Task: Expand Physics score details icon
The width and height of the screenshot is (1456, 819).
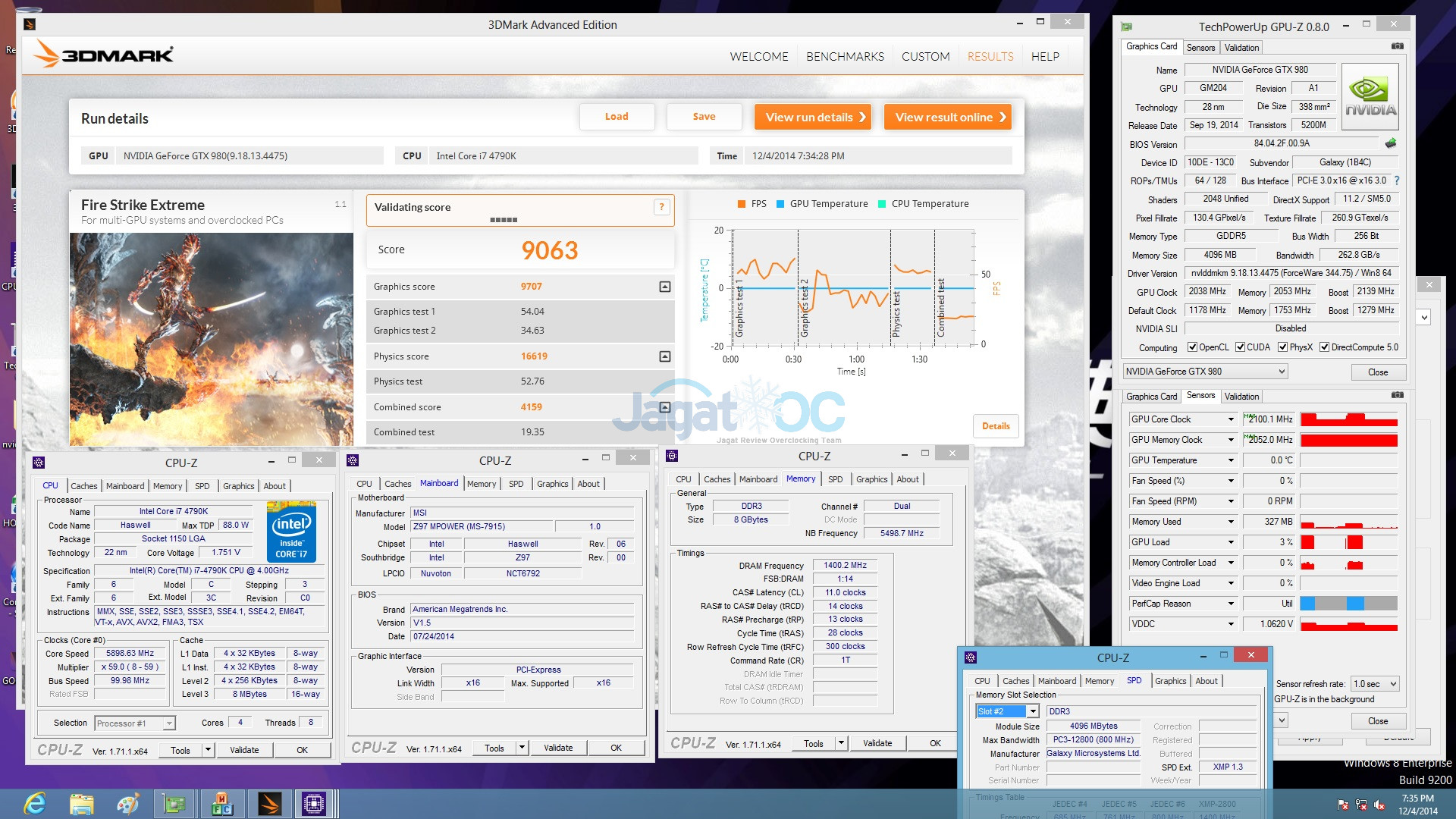Action: (664, 356)
